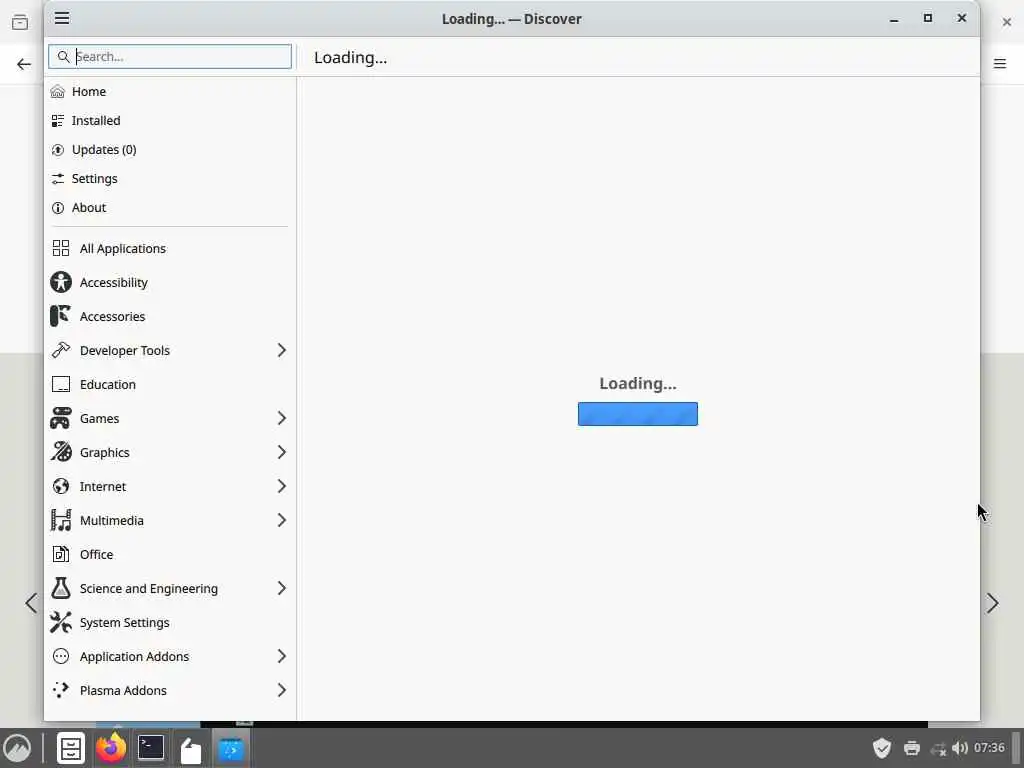The height and width of the screenshot is (768, 1024).
Task: Open the printer tray icon
Action: [912, 748]
